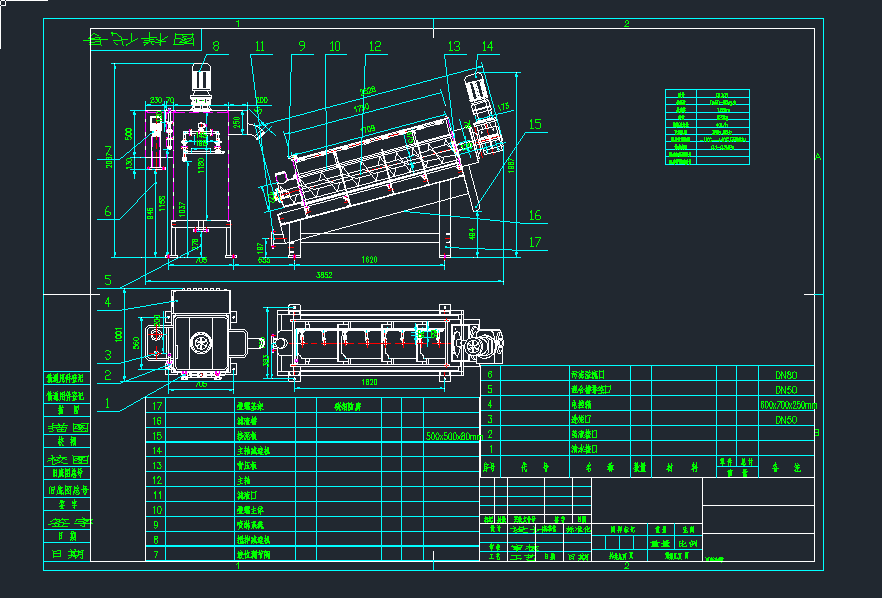Select part callout number 10 at drawing top
The height and width of the screenshot is (598, 882).
pos(335,46)
